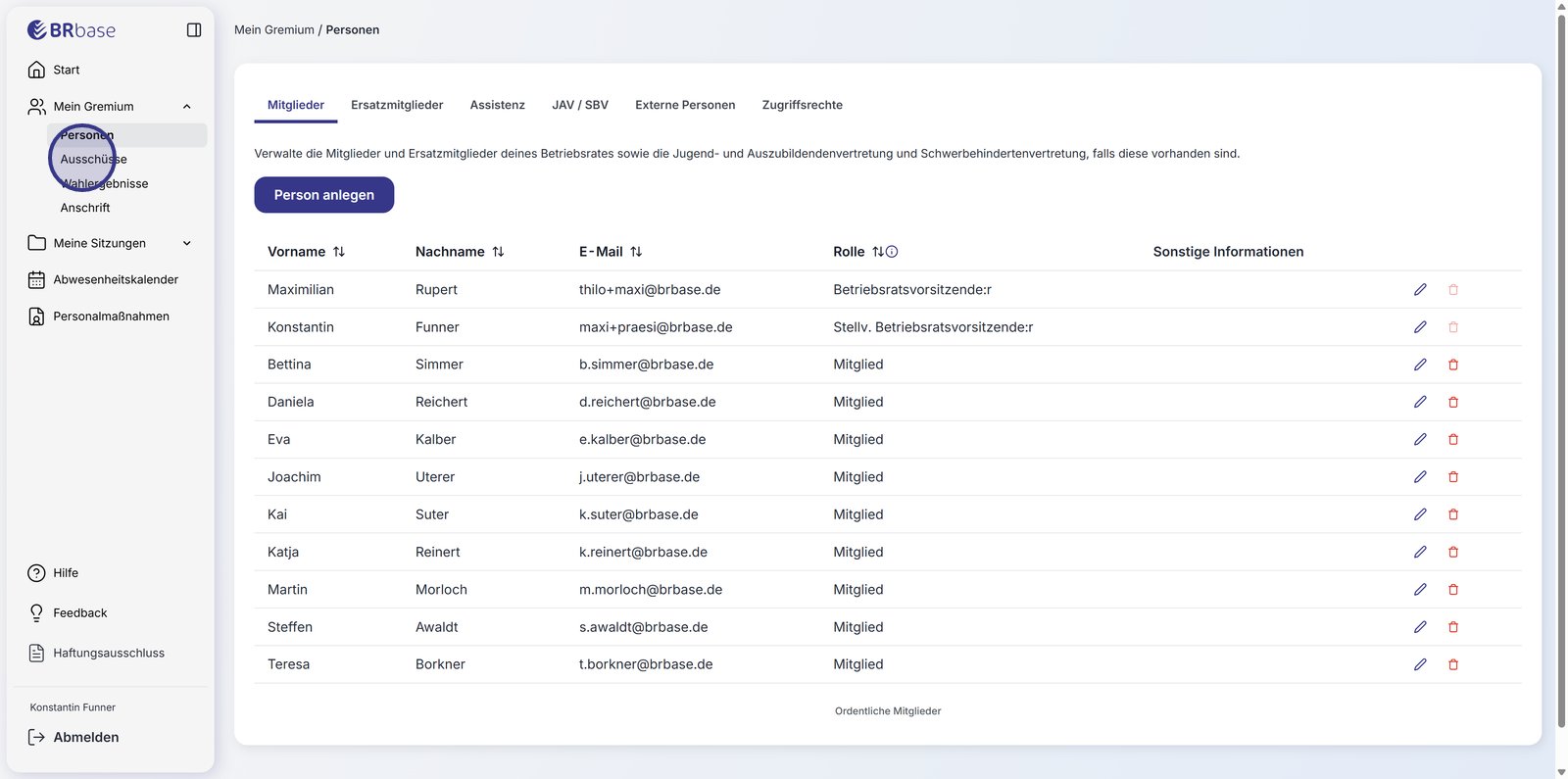The height and width of the screenshot is (779, 1568).
Task: Switch to the Mitglieder tab
Action: 296,105
